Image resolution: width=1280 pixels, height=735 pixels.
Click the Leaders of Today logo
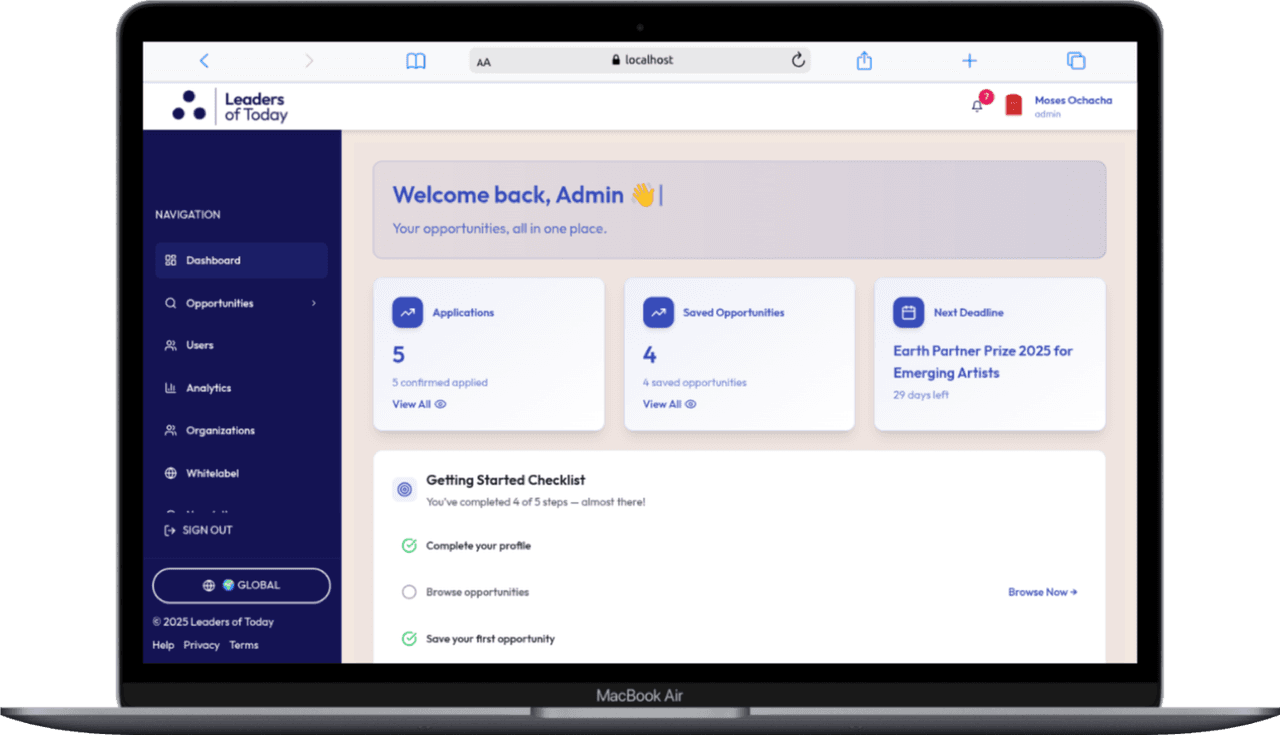click(x=229, y=106)
